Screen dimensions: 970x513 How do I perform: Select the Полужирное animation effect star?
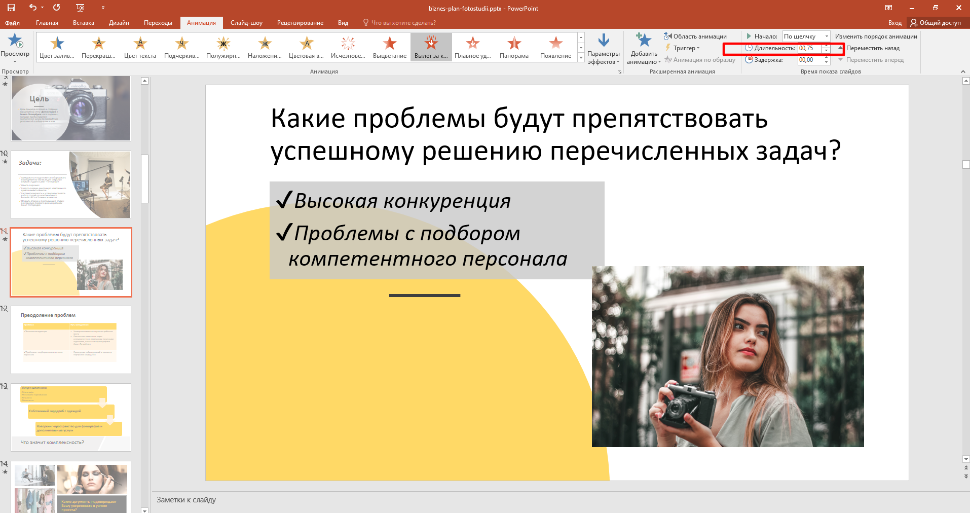coord(223,46)
